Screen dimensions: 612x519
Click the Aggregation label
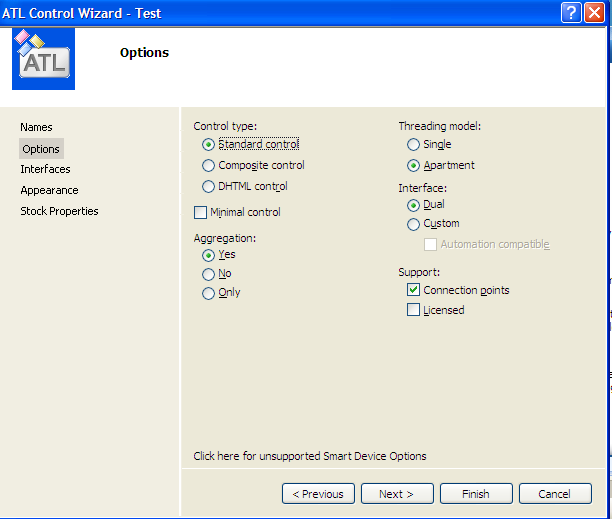(225, 238)
